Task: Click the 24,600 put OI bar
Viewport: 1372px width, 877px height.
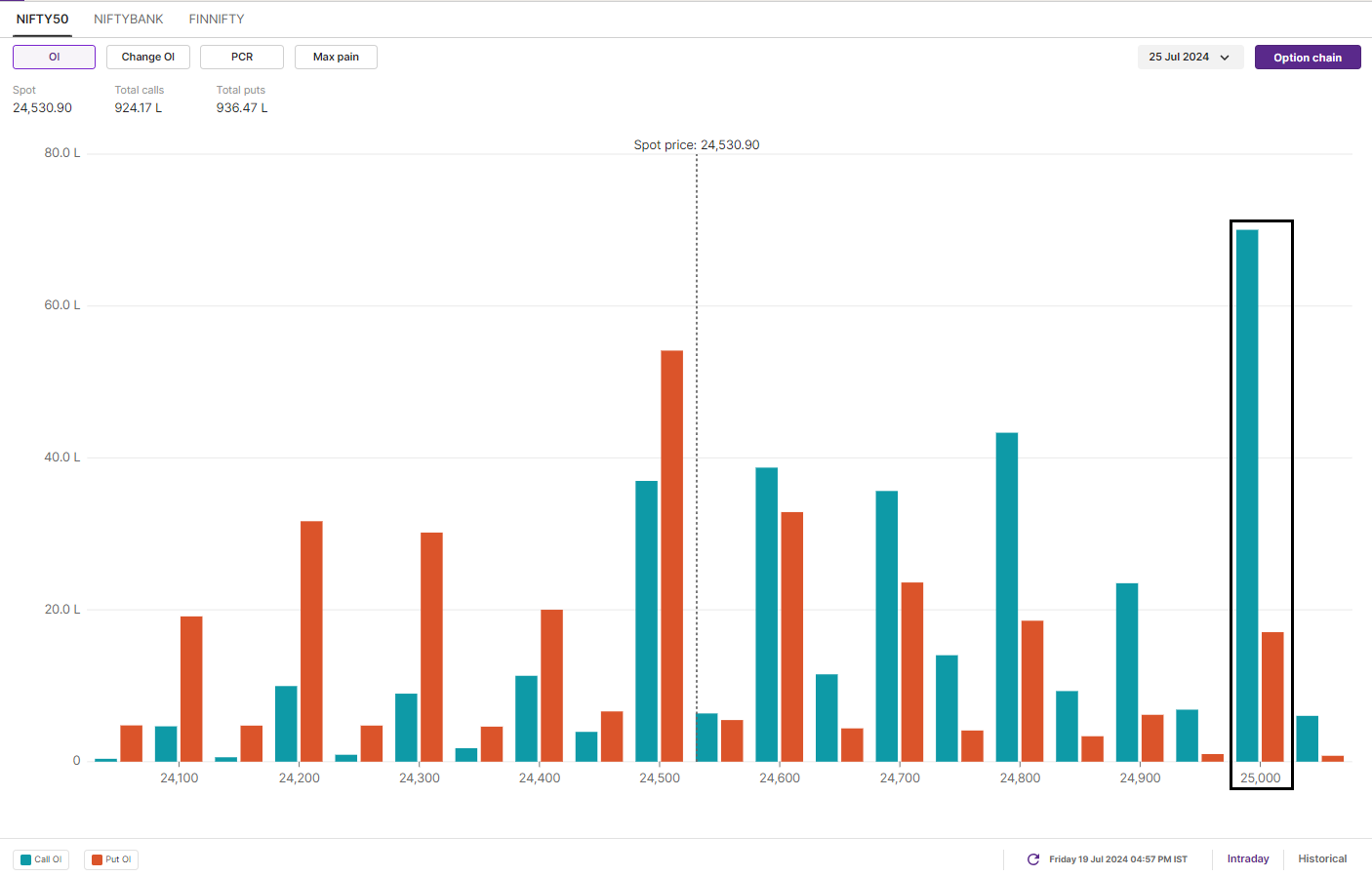Action: [792, 637]
